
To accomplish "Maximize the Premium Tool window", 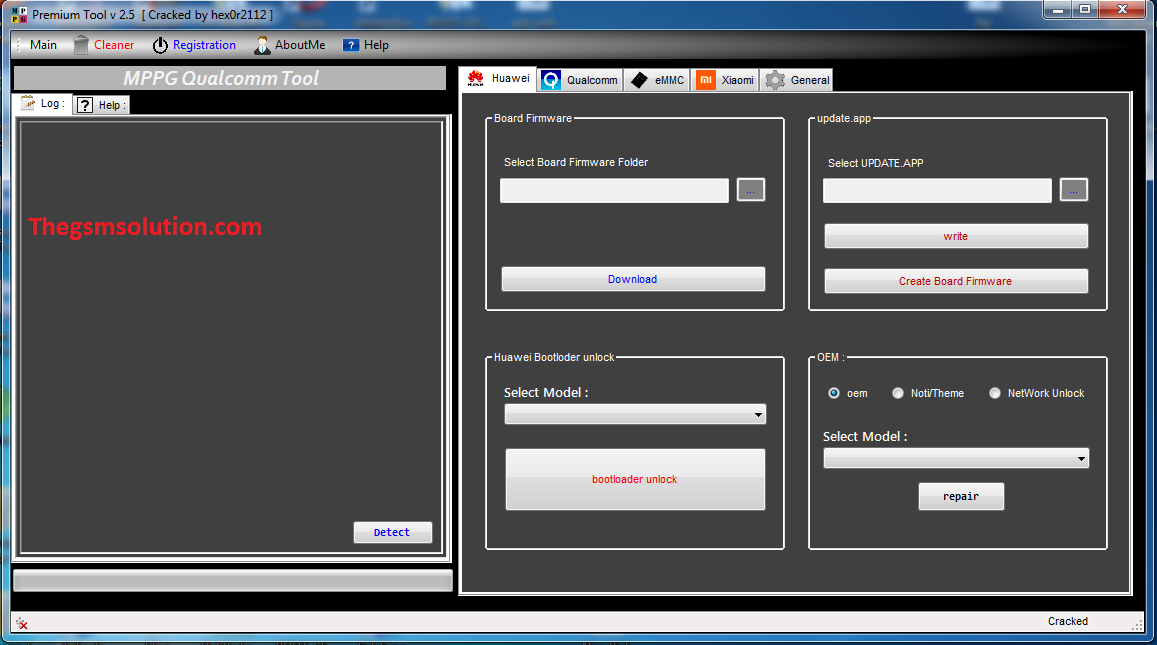I will (1085, 10).
